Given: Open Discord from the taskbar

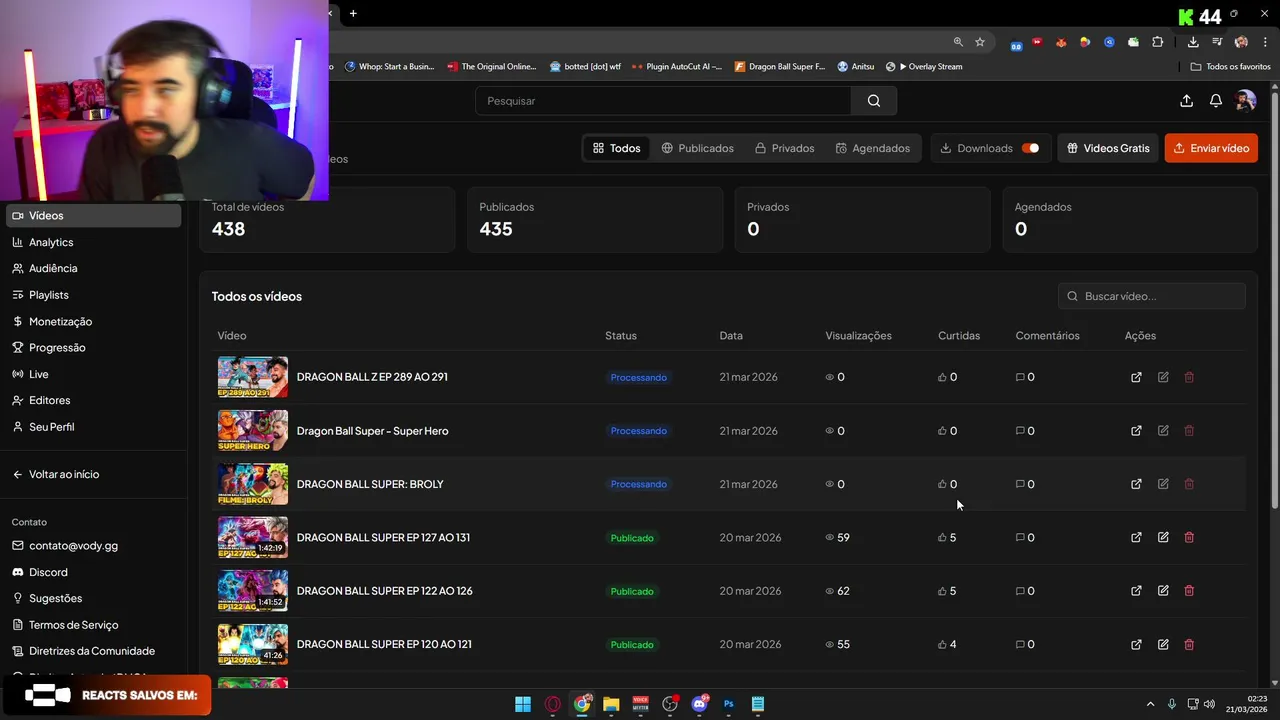Looking at the screenshot, I should point(700,704).
